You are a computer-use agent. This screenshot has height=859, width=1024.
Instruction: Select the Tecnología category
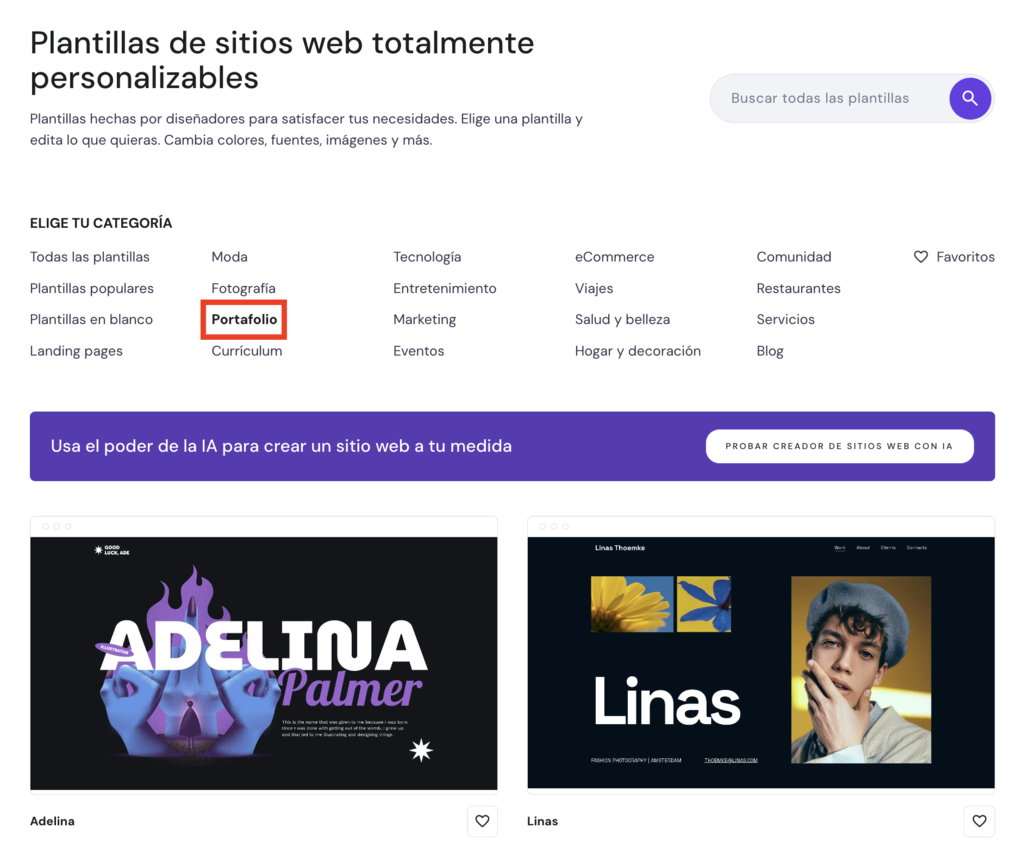click(x=427, y=257)
